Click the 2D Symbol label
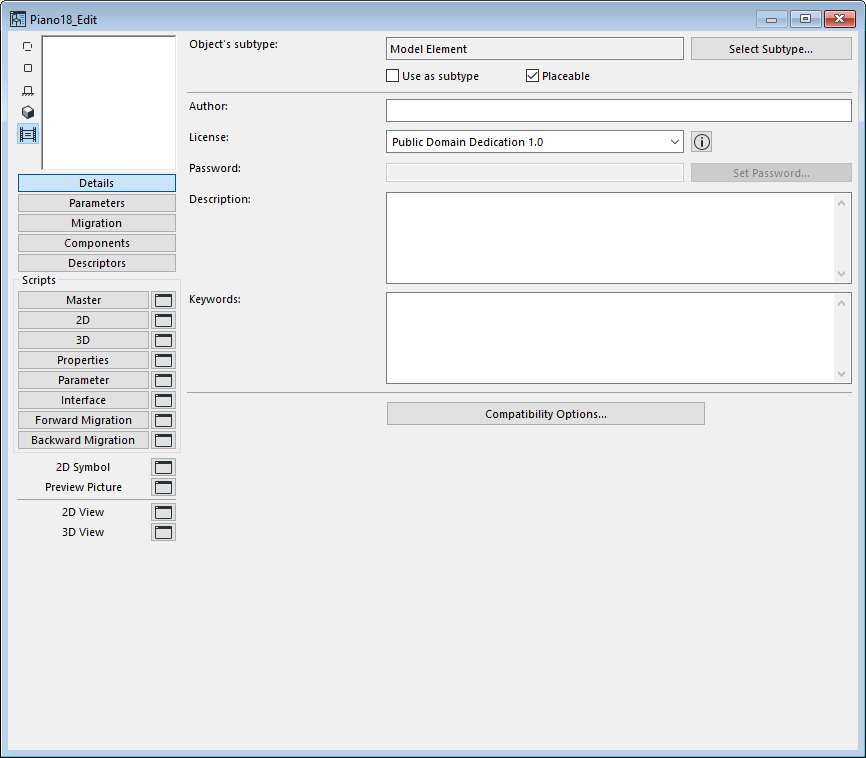 click(83, 467)
